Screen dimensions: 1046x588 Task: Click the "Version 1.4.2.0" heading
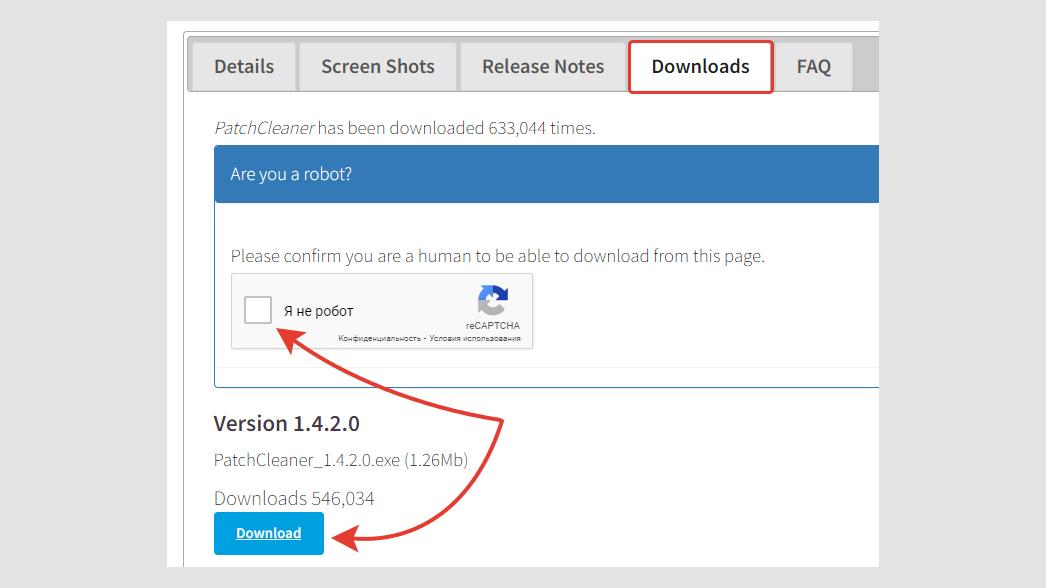click(x=287, y=424)
